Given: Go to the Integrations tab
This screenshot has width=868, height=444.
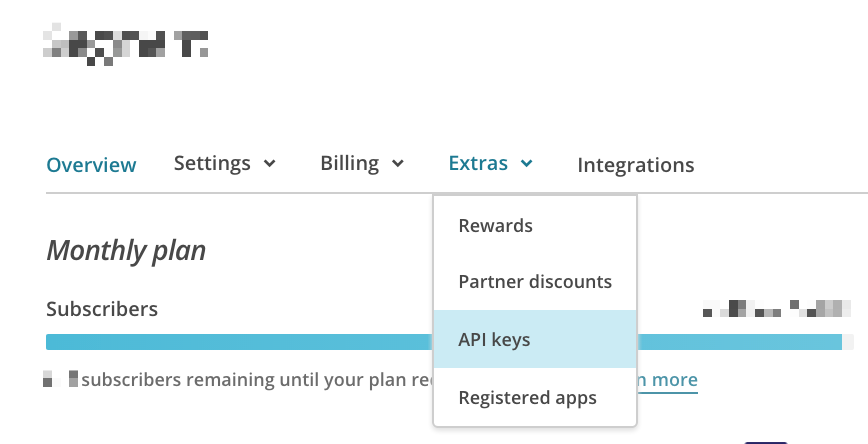Looking at the screenshot, I should point(635,165).
